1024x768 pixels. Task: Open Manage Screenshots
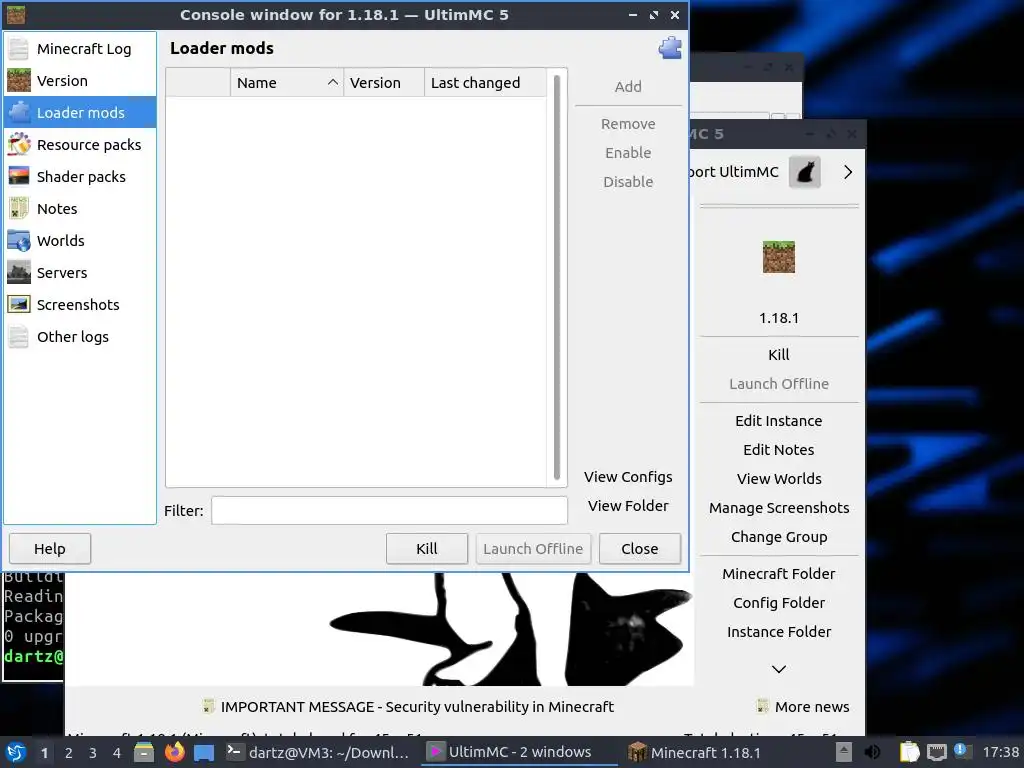pyautogui.click(x=779, y=508)
